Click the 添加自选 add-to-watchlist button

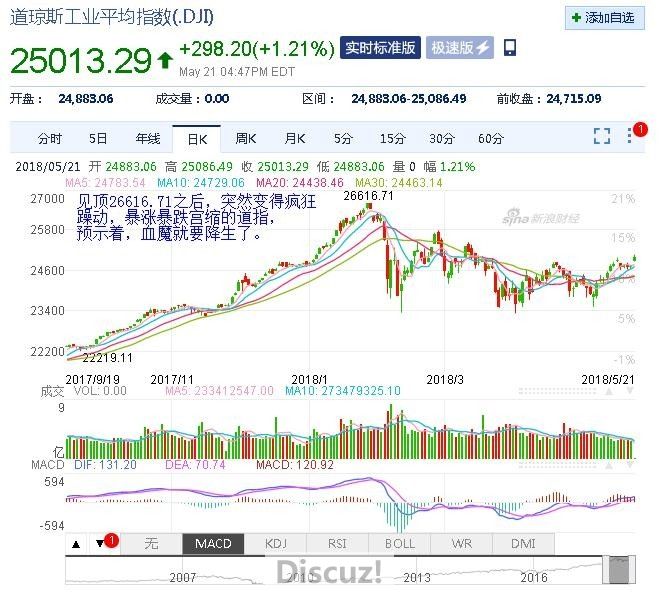pyautogui.click(x=604, y=18)
